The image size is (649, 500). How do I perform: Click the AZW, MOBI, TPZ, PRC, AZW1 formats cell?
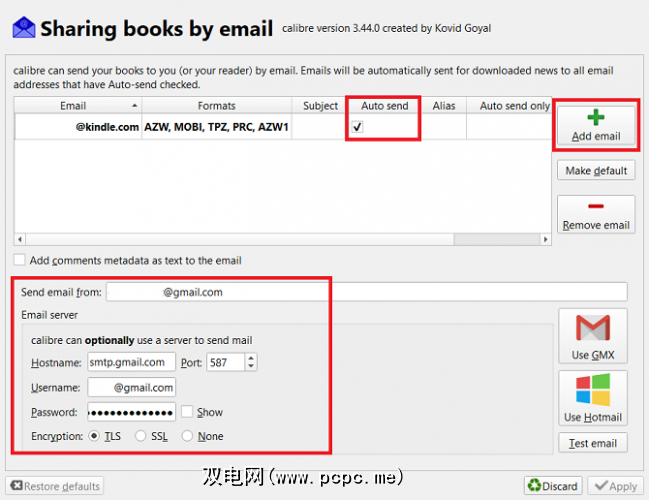216,127
